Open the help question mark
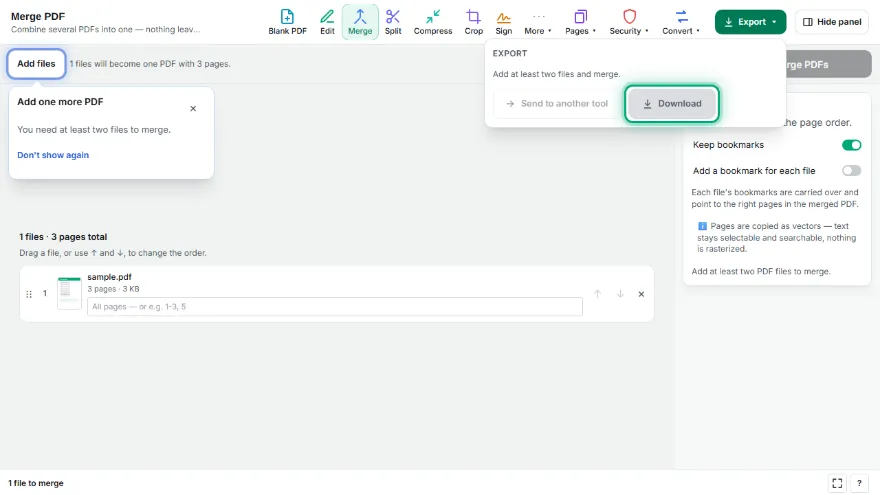880x495 pixels. click(x=859, y=483)
